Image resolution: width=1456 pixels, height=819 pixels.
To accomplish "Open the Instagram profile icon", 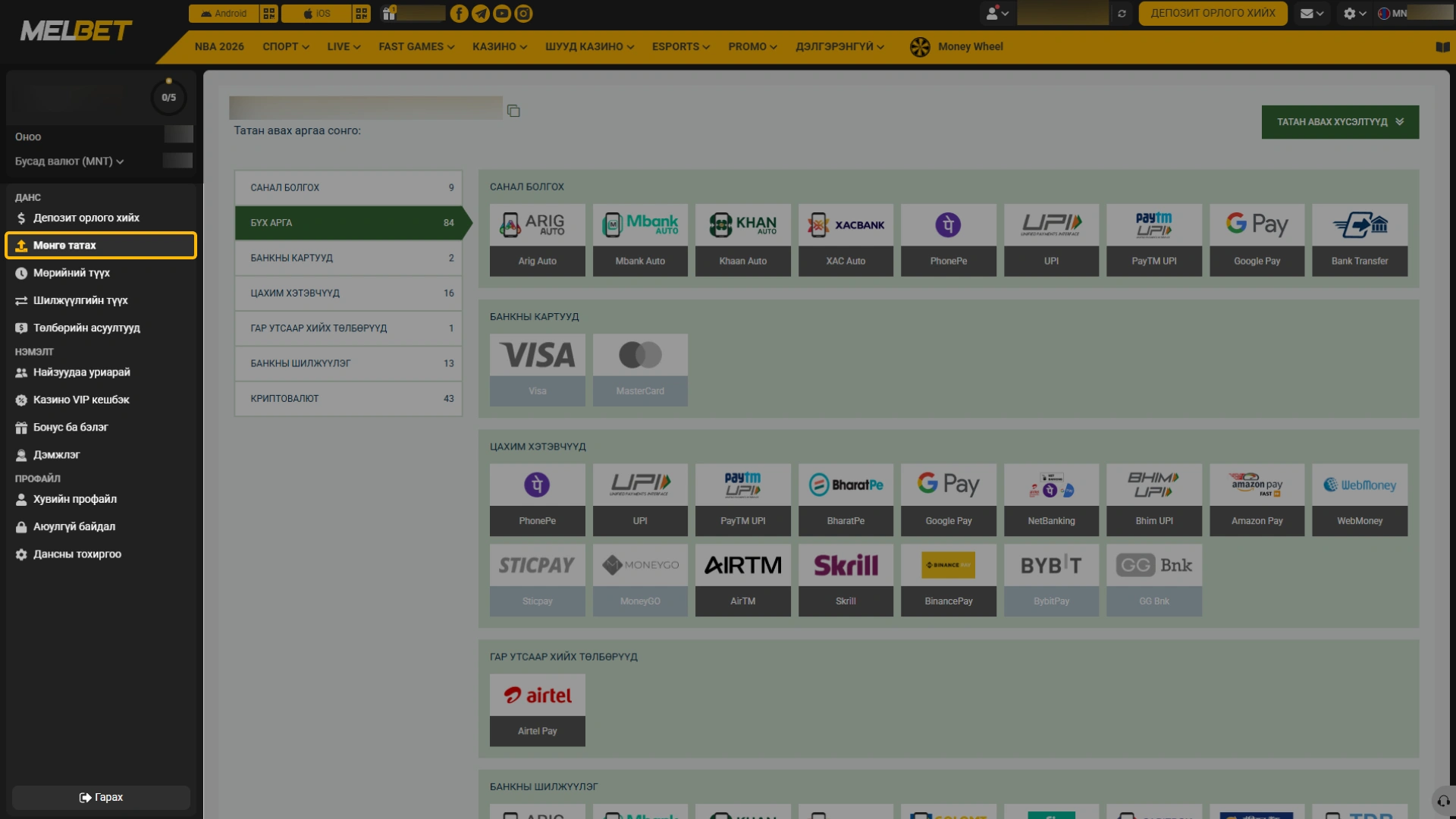I will coord(523,14).
